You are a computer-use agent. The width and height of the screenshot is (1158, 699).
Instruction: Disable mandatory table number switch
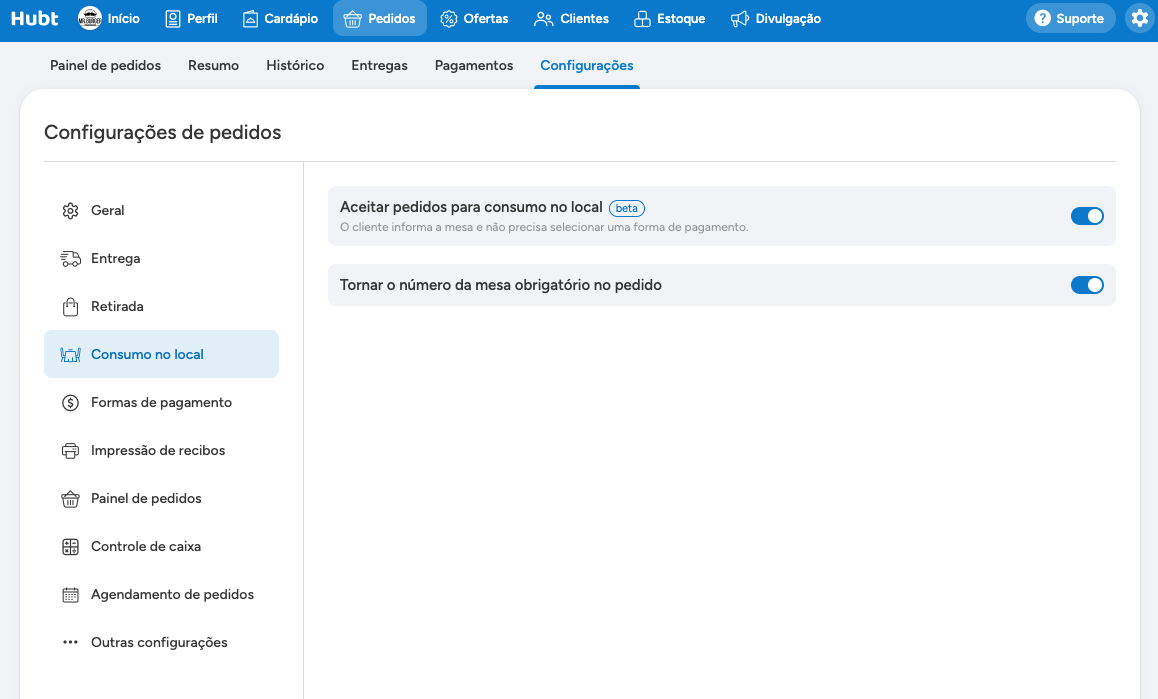(1087, 285)
